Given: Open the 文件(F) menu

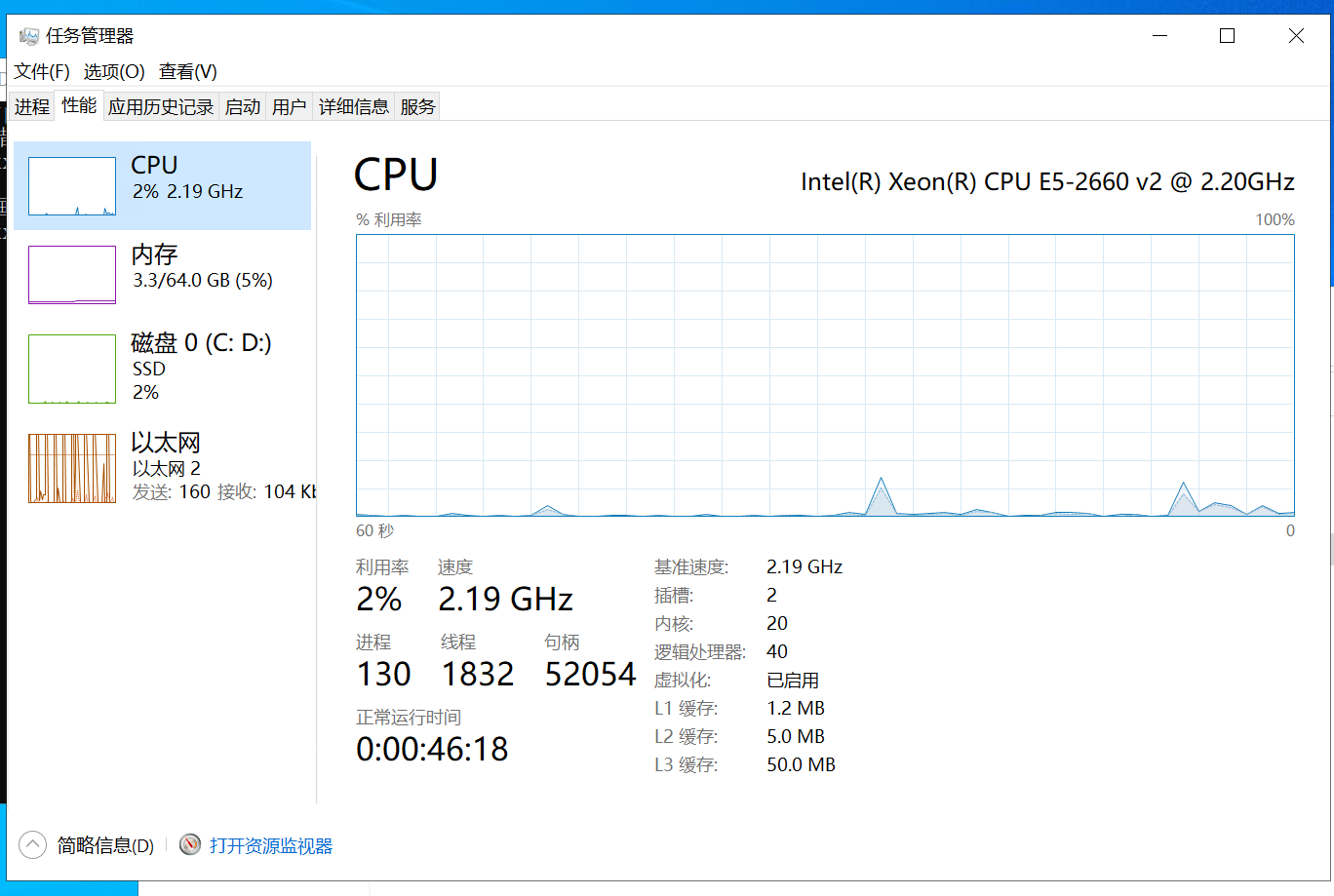Looking at the screenshot, I should click(x=42, y=71).
